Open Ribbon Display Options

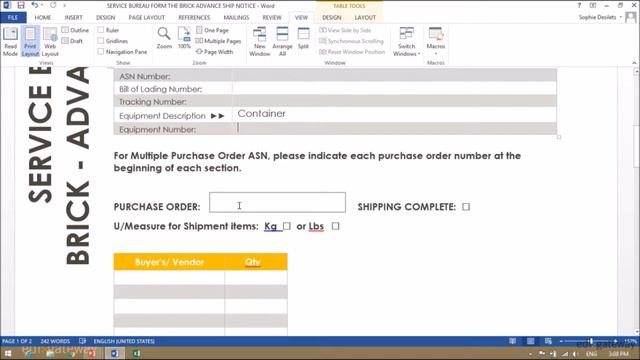point(593,5)
